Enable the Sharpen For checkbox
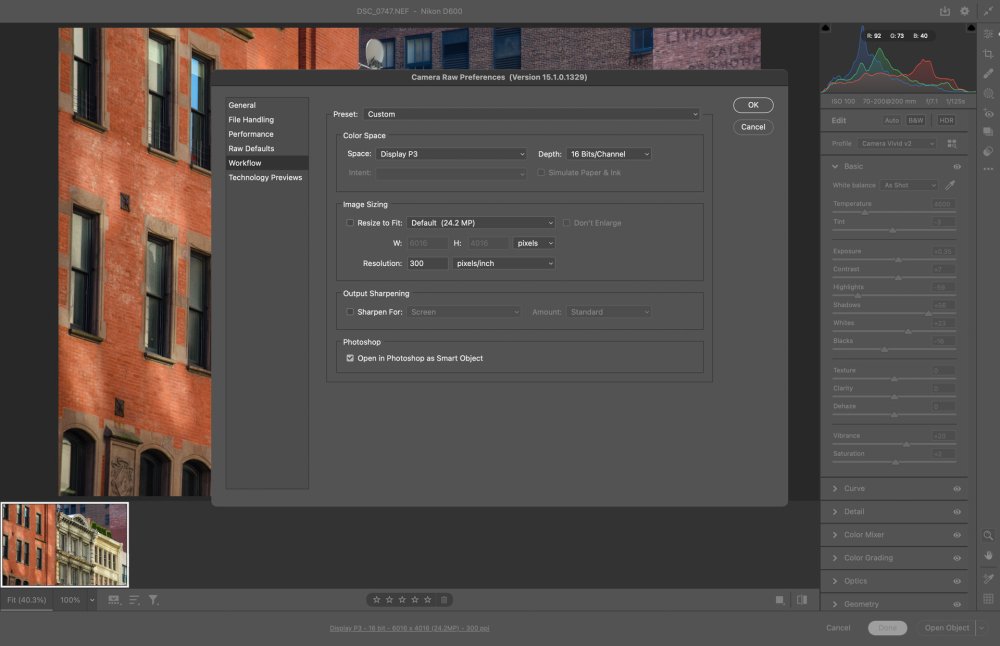 click(x=349, y=312)
